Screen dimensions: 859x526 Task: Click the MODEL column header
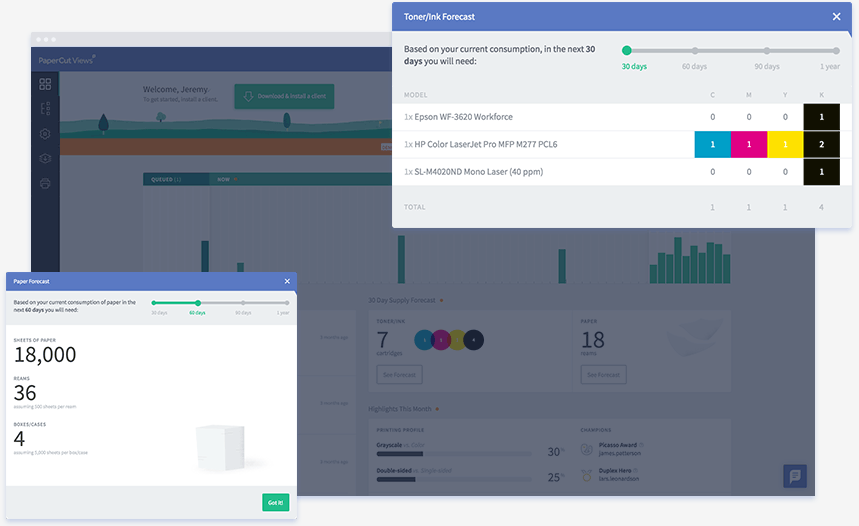coord(415,95)
